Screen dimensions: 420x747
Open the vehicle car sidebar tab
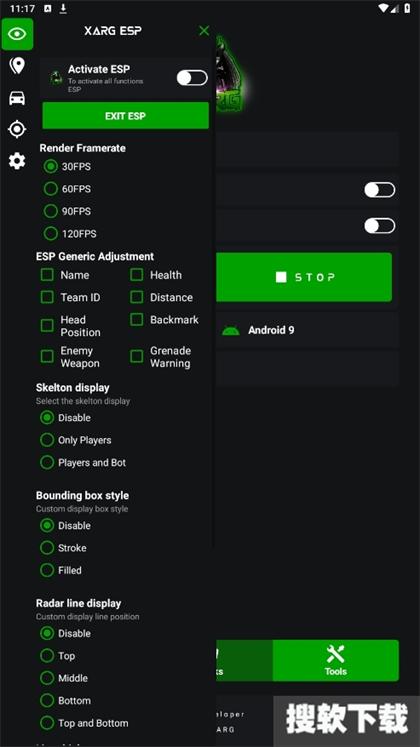tap(17, 98)
